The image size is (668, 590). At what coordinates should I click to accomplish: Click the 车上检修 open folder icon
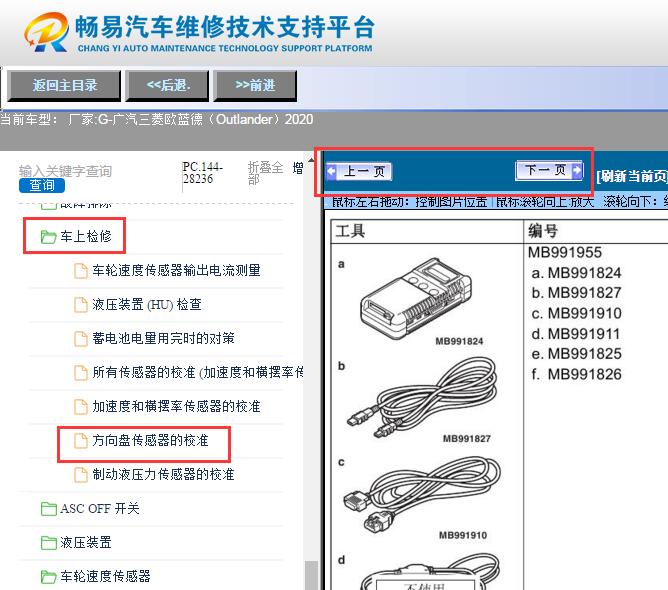tap(49, 236)
